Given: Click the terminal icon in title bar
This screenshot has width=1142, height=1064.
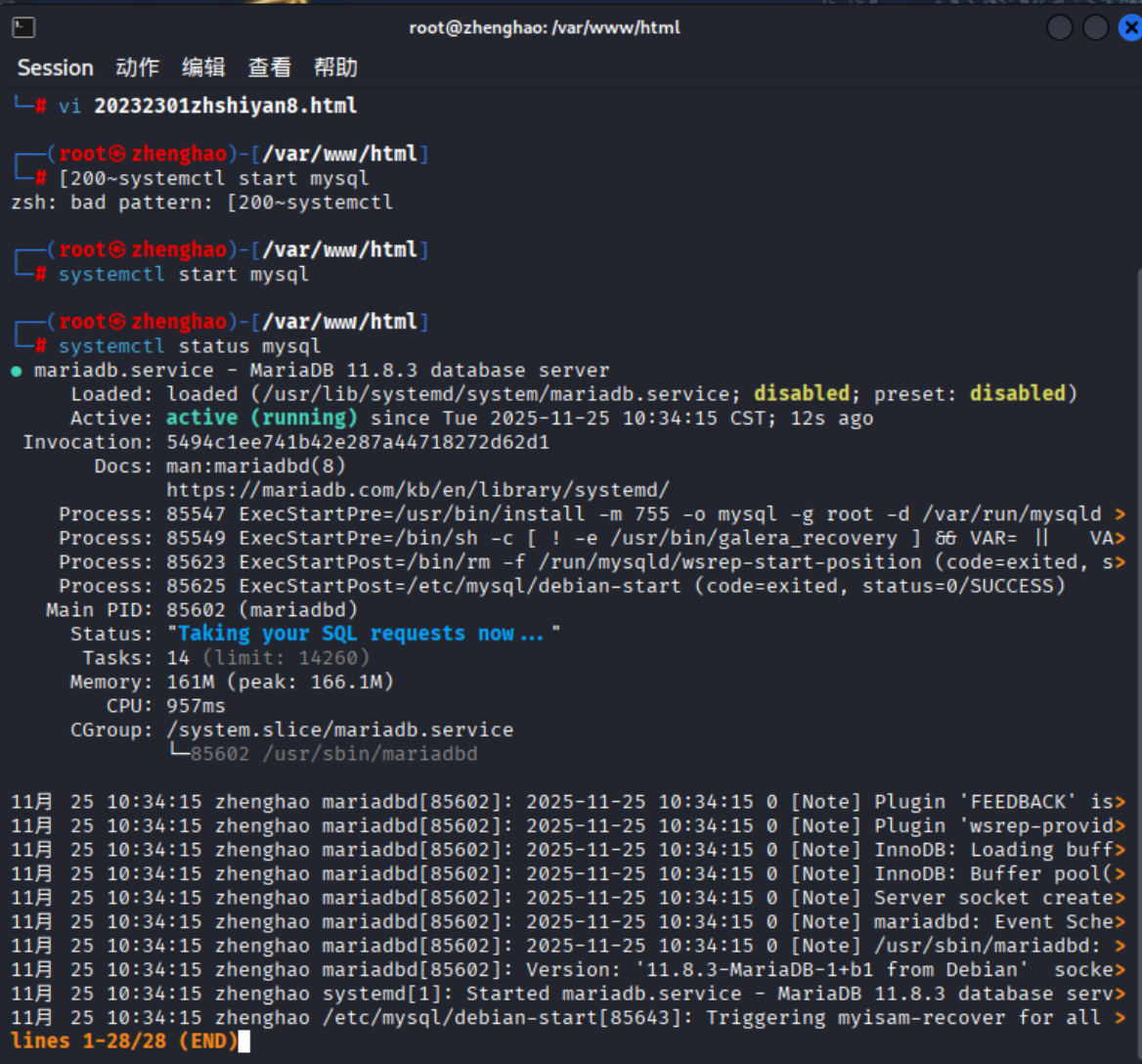Looking at the screenshot, I should pos(23,27).
